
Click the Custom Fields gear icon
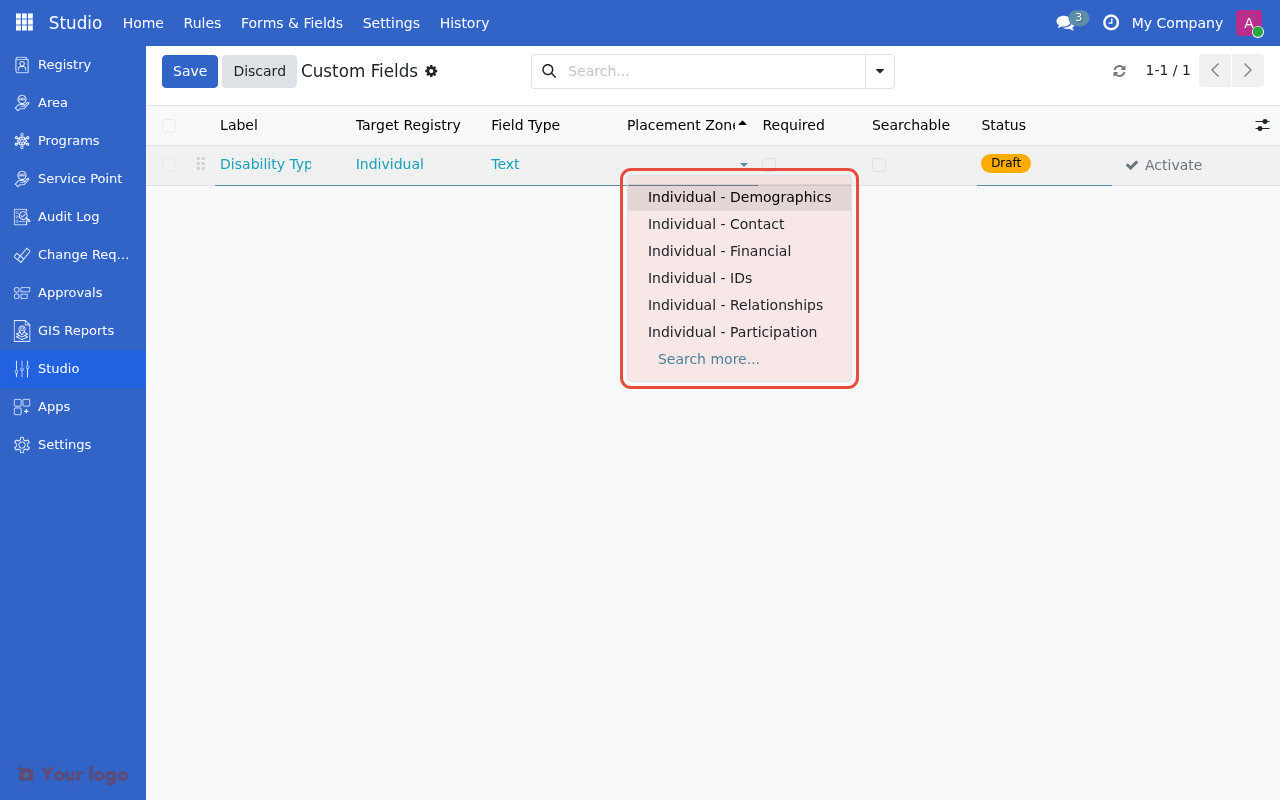[x=431, y=71]
